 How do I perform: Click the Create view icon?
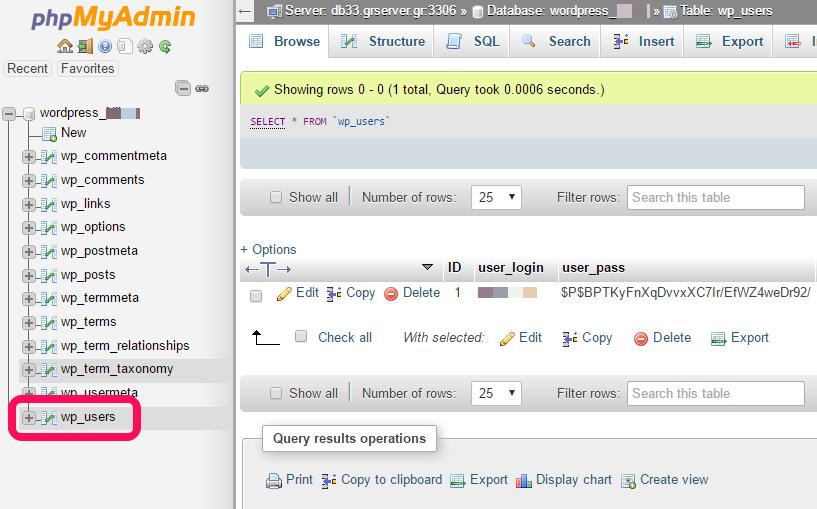(x=629, y=481)
